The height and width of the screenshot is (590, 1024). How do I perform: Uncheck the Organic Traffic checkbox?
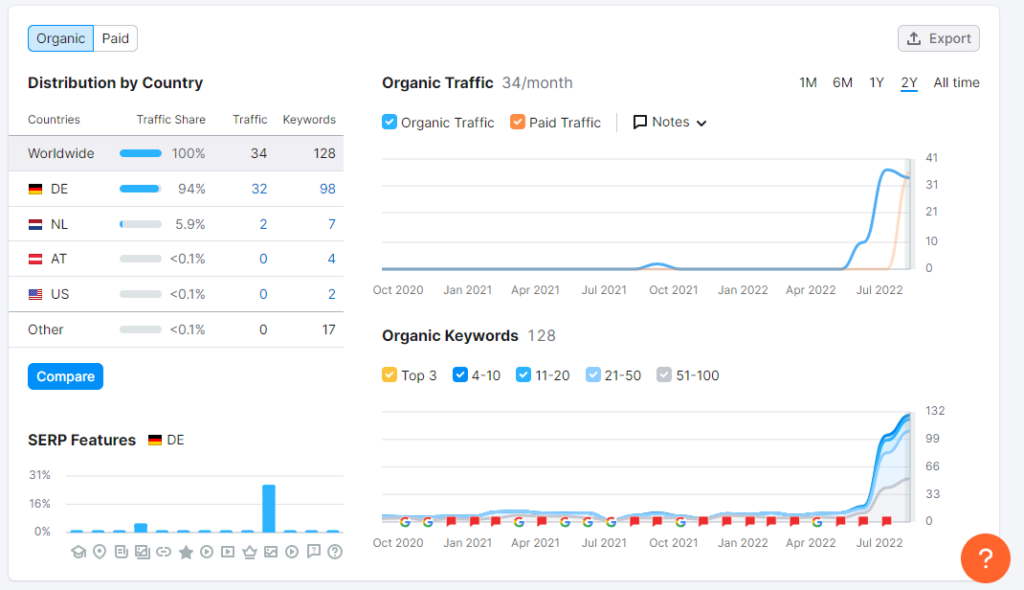pyautogui.click(x=390, y=122)
